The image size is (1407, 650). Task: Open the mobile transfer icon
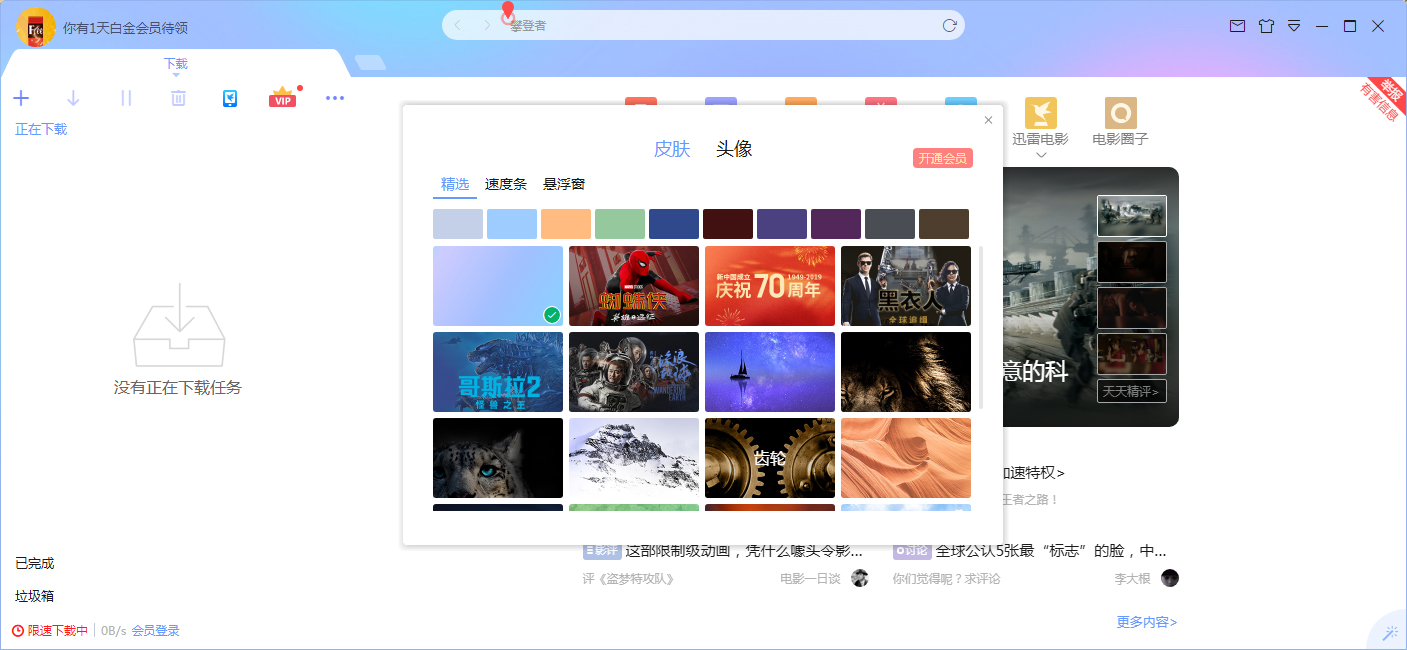[229, 98]
